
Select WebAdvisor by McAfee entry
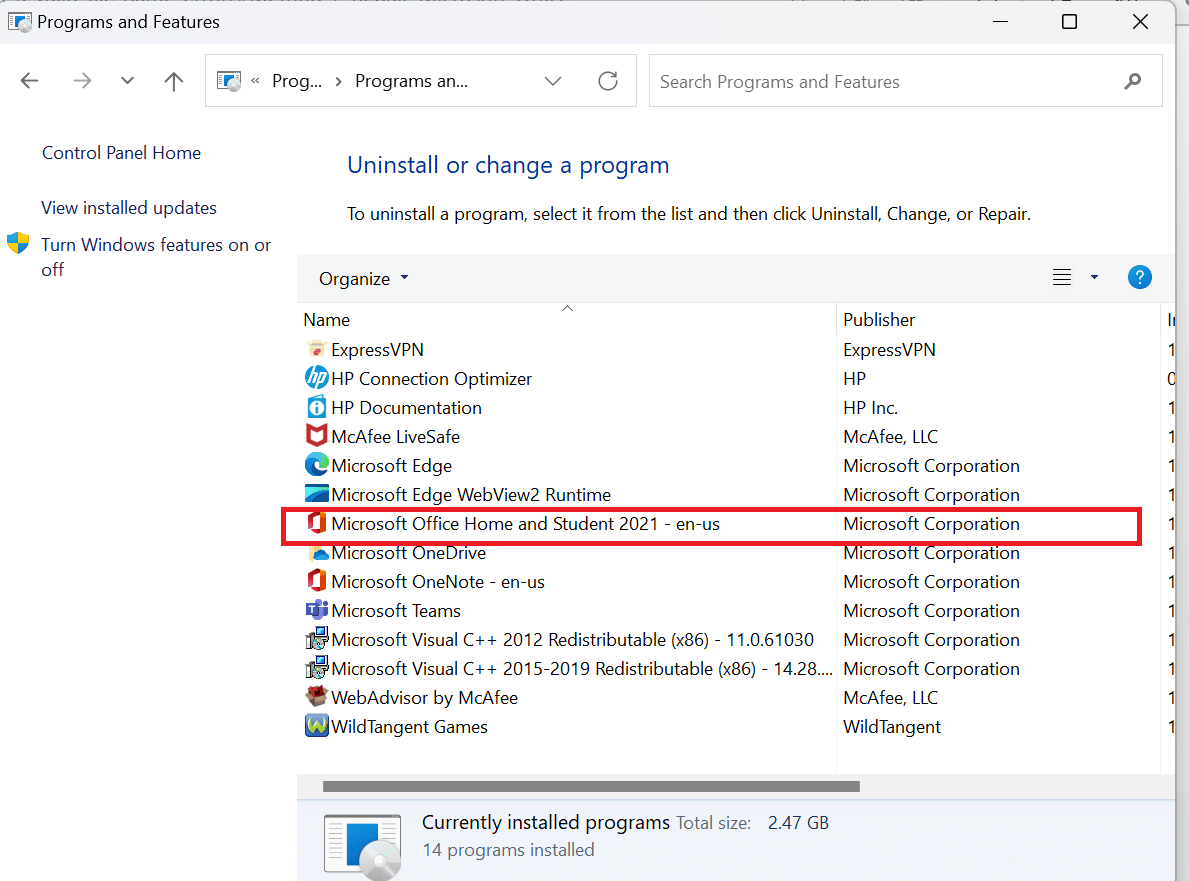tap(425, 698)
